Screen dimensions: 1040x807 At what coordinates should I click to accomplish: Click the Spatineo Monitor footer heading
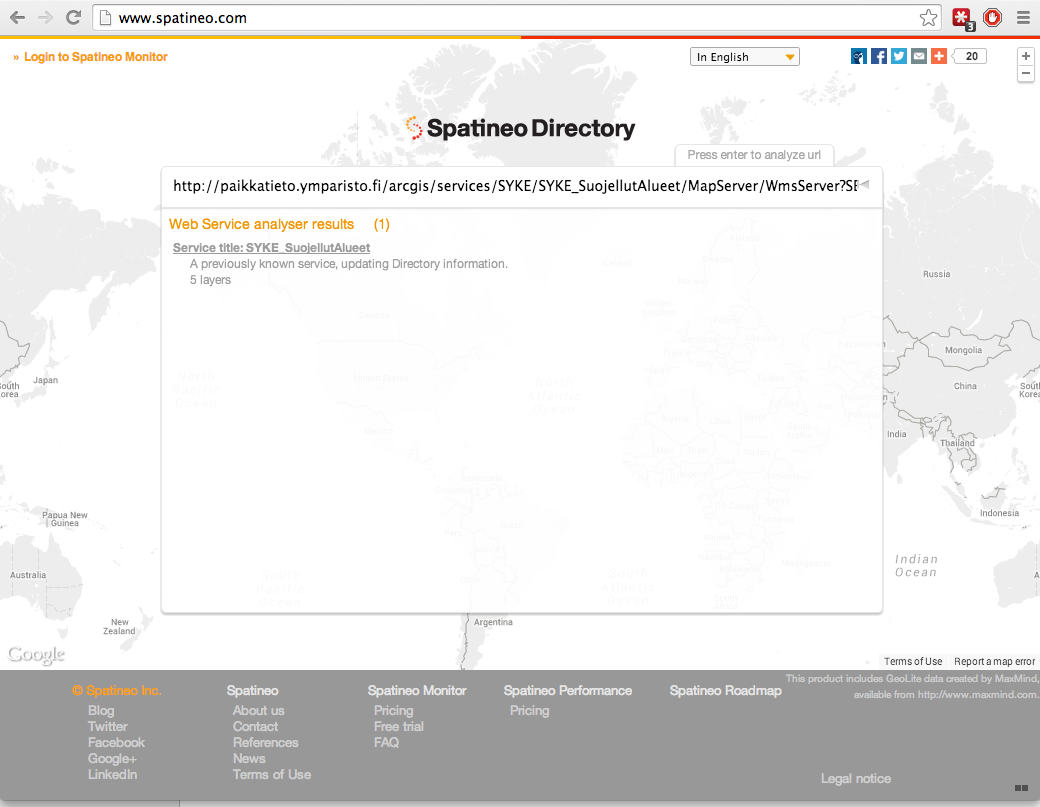[x=417, y=690]
